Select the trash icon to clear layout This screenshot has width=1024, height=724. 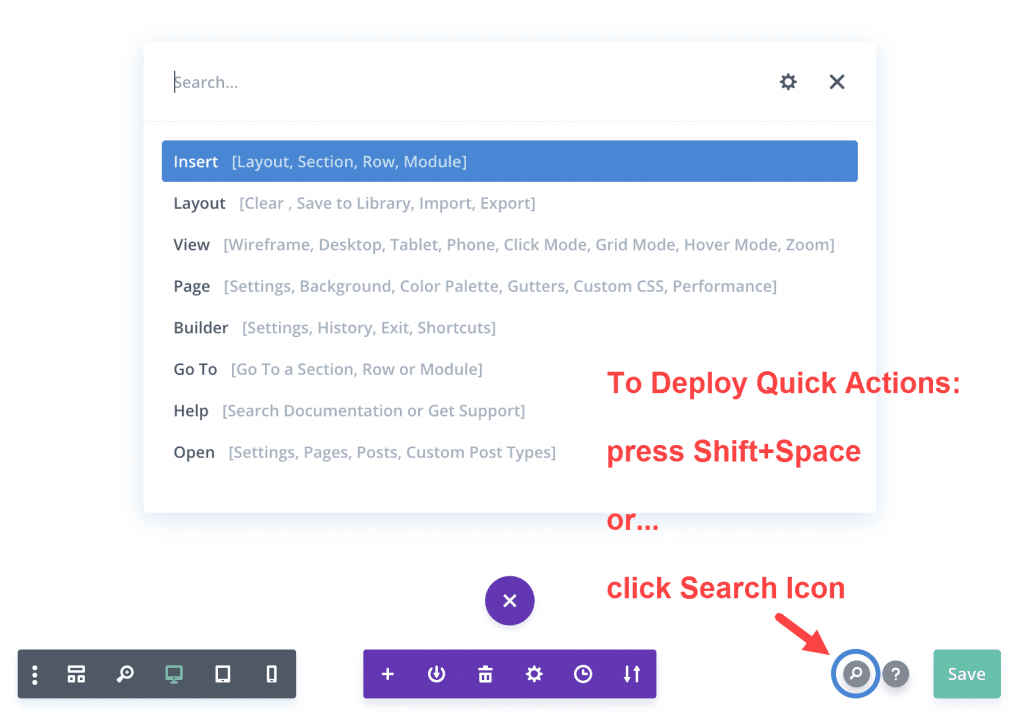click(x=485, y=674)
